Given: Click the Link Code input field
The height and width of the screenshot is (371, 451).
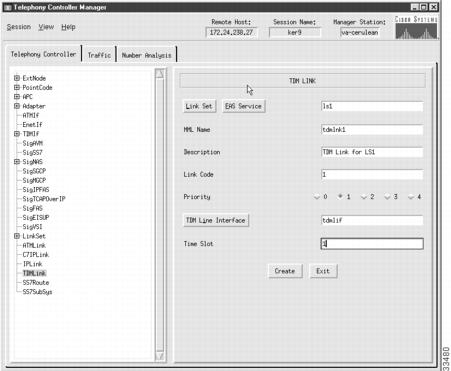Looking at the screenshot, I should [372, 175].
